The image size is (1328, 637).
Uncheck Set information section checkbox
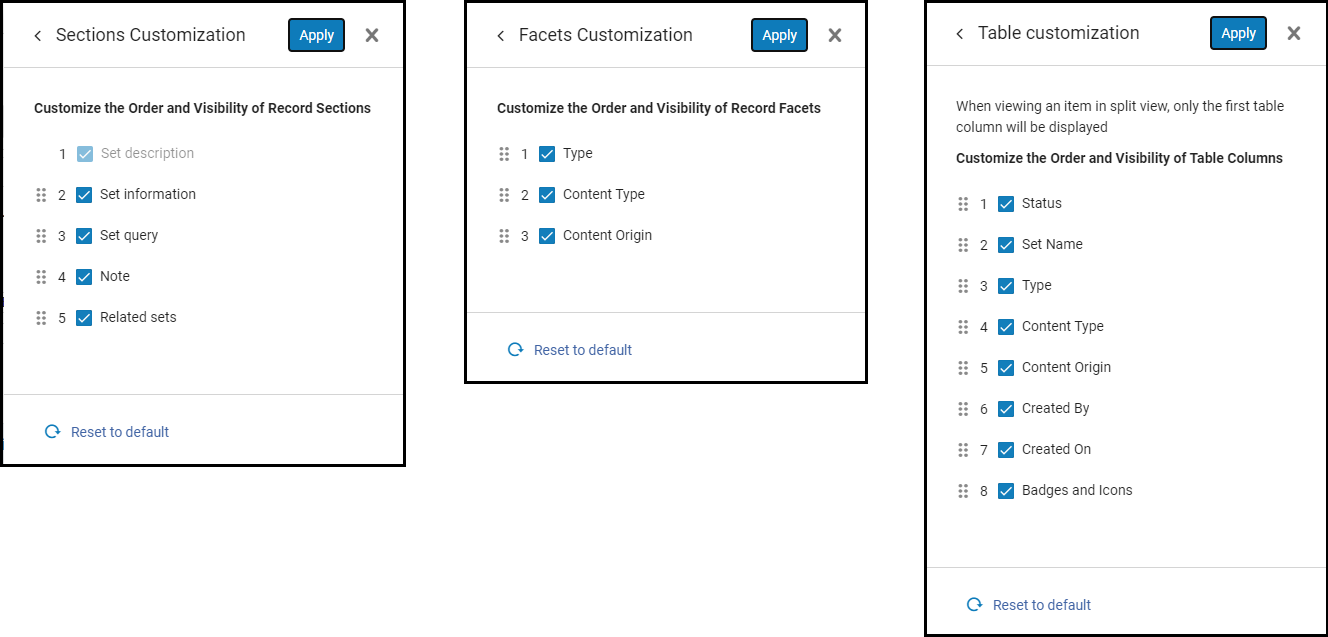click(x=84, y=195)
